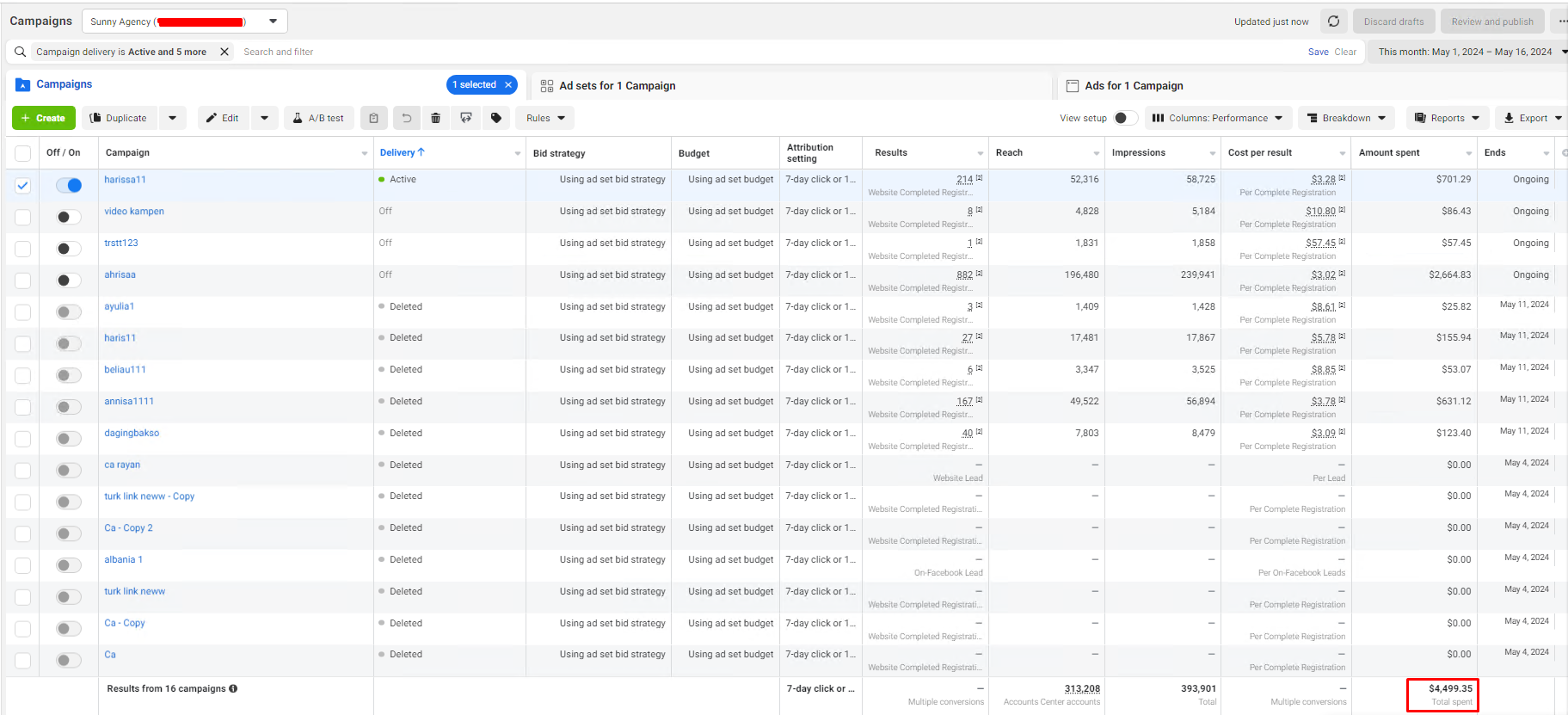Open the Results column header menu
Screen dimensions: 1568x715
click(981, 154)
